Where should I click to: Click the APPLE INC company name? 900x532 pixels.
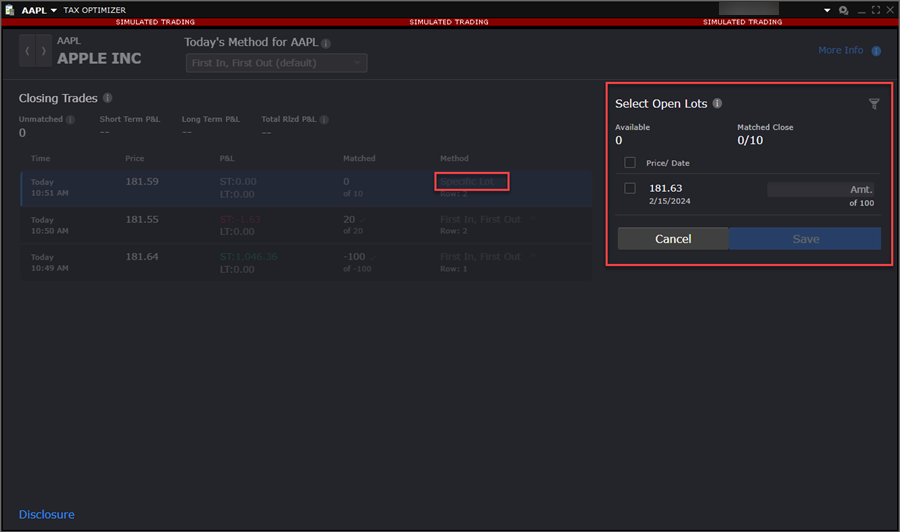pos(99,59)
